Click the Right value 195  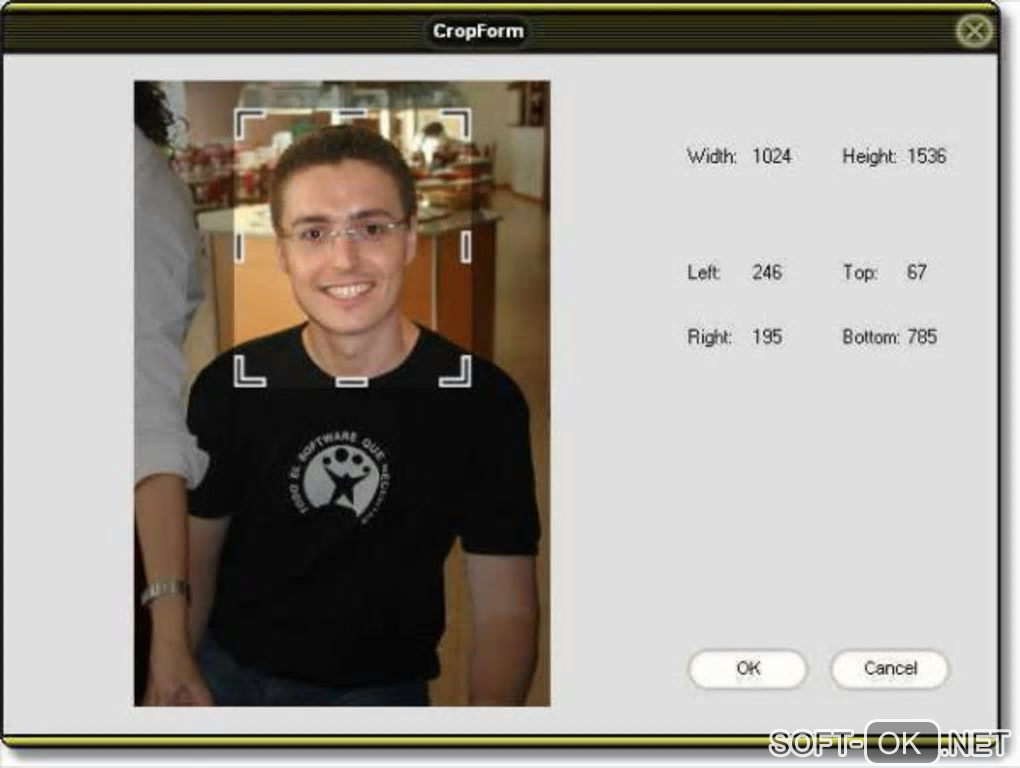(x=767, y=337)
